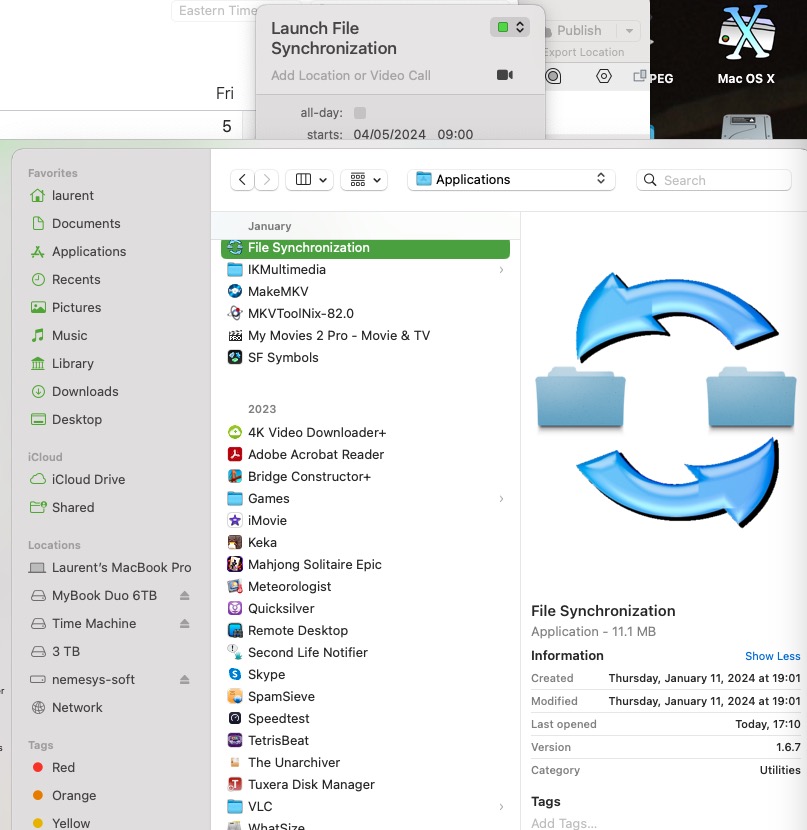This screenshot has height=830, width=807.
Task: Open the Applications path dropdown
Action: (x=511, y=180)
